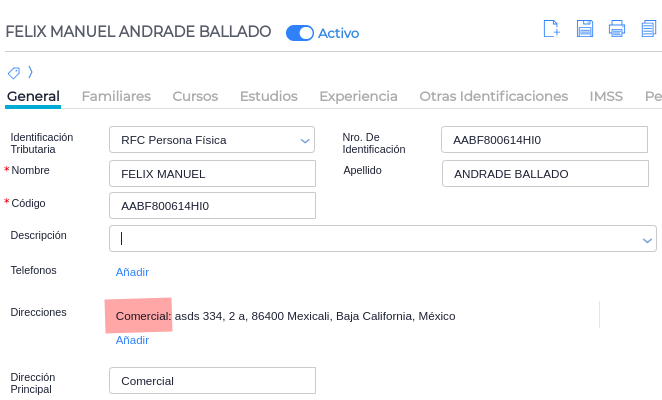
Task: Save the record with the floppy disk icon
Action: click(585, 29)
